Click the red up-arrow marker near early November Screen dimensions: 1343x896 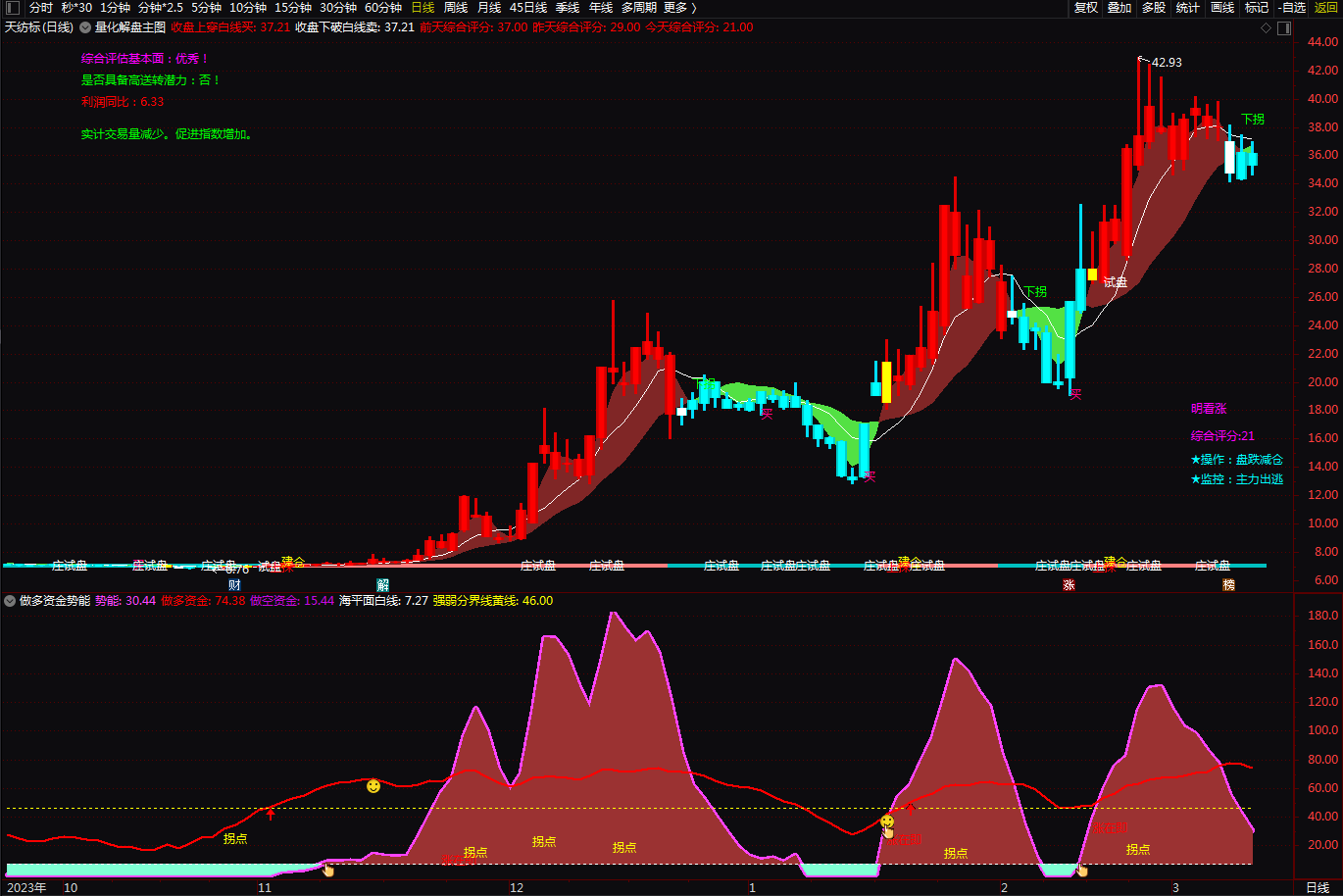coord(271,813)
